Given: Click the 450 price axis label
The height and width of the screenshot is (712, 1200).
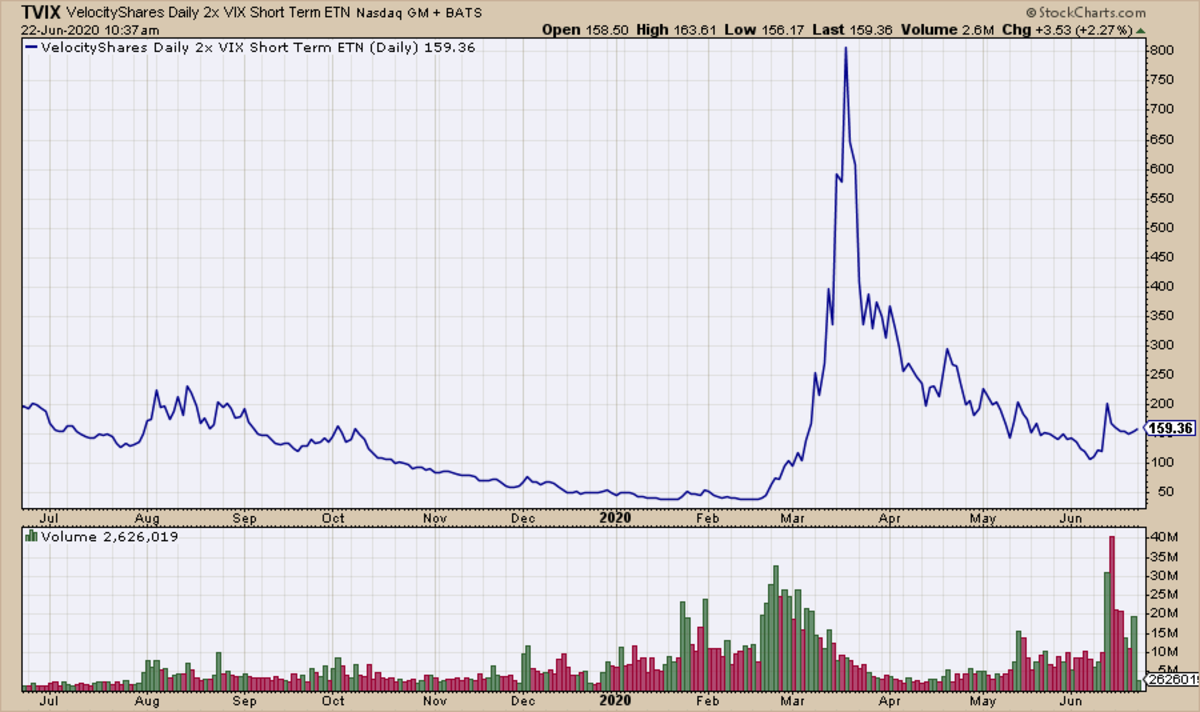Looking at the screenshot, I should pyautogui.click(x=1160, y=257).
